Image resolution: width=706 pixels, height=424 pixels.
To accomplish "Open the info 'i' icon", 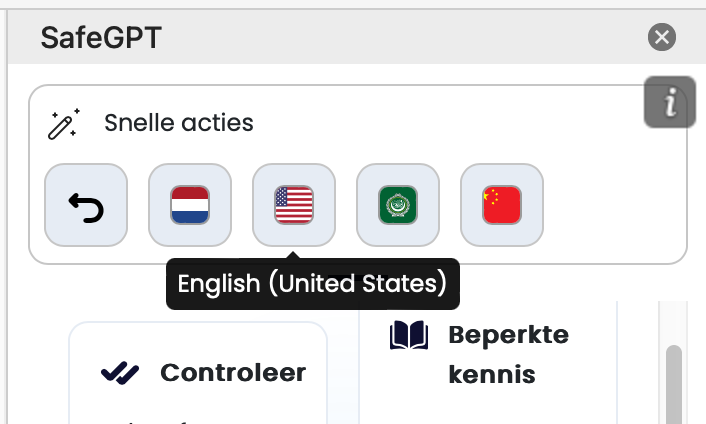I will pyautogui.click(x=669, y=103).
